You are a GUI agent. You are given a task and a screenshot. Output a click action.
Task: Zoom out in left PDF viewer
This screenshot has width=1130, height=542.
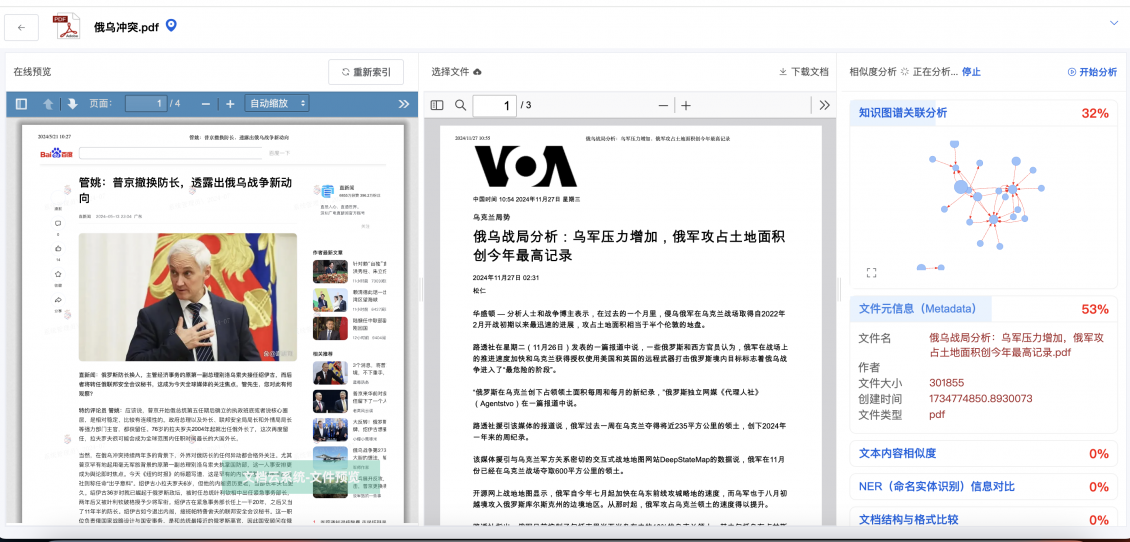click(206, 104)
